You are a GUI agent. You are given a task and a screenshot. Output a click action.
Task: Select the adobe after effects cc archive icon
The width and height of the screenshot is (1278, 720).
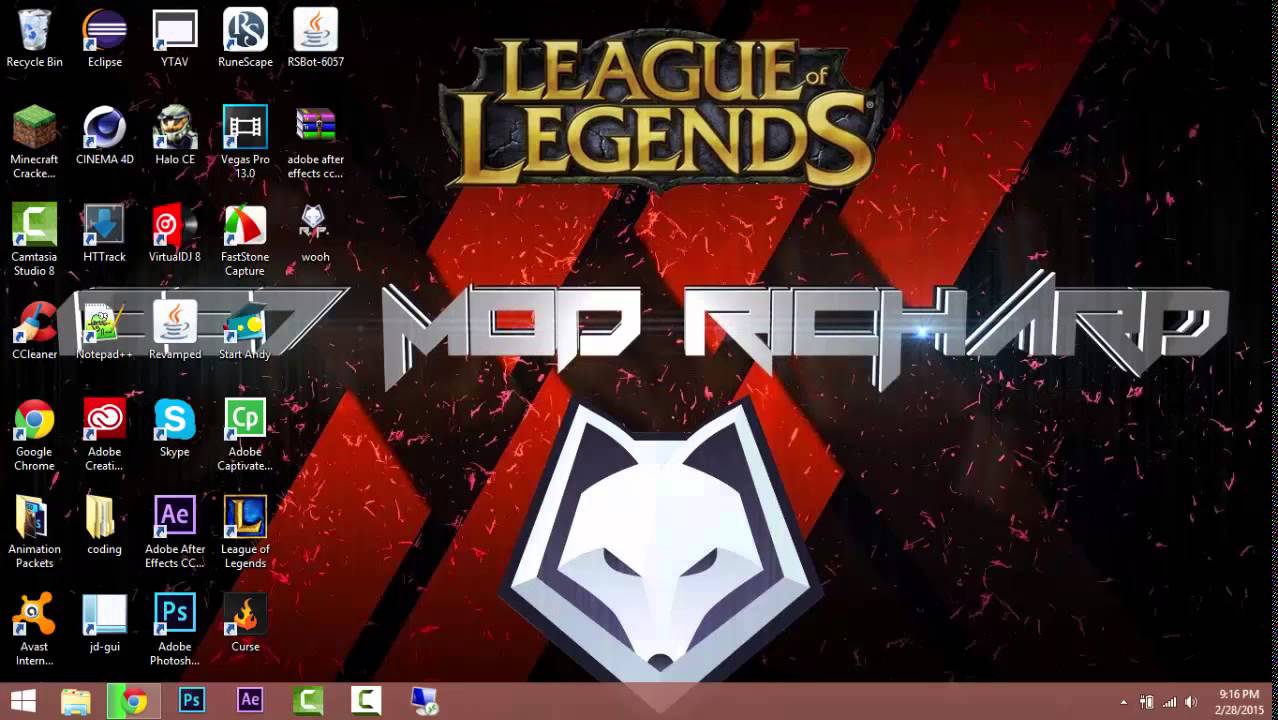coord(315,142)
